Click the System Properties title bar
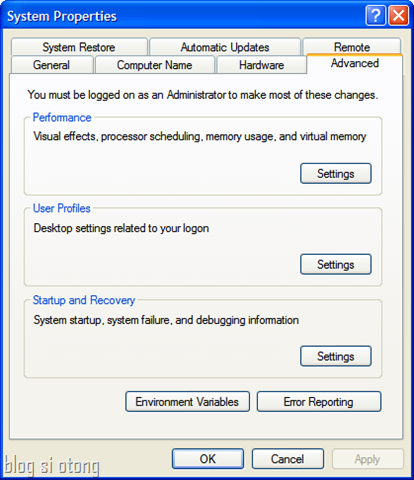 183,15
